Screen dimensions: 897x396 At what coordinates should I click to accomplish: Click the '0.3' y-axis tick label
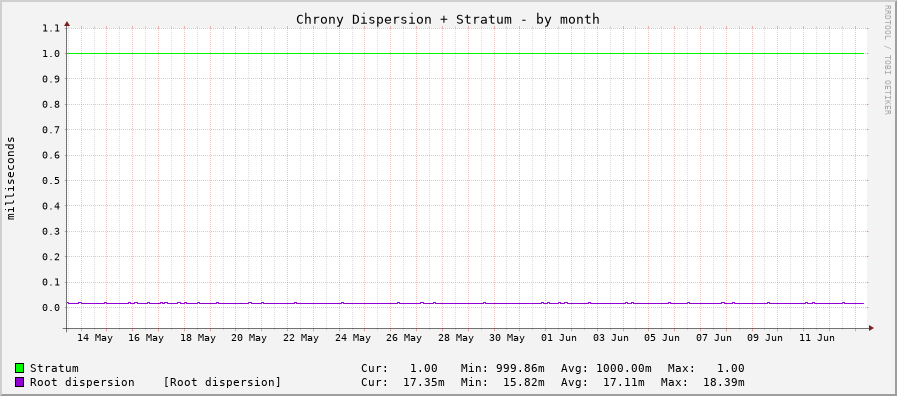pos(51,232)
